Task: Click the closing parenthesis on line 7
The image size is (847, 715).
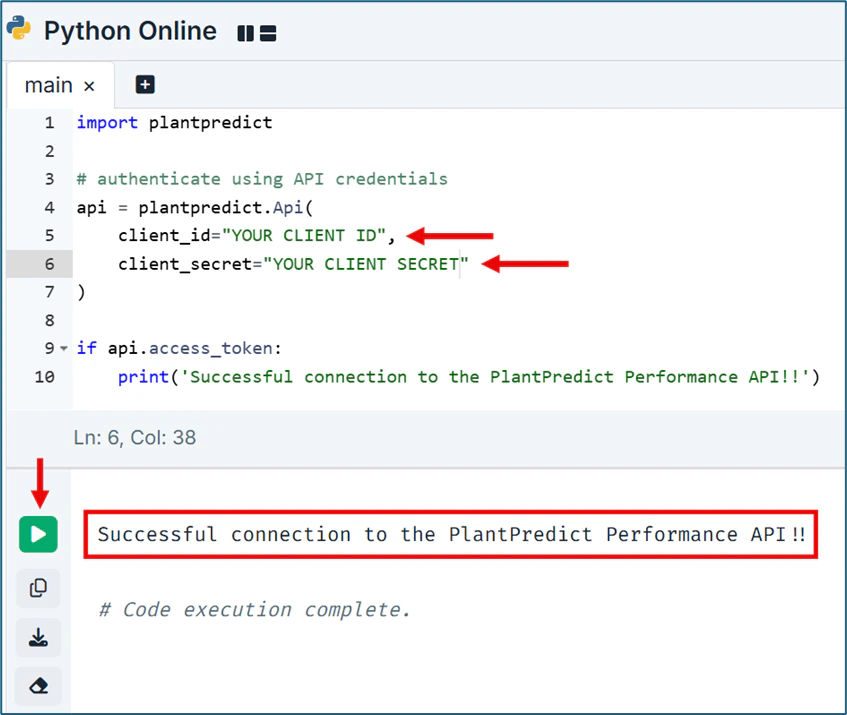Action: coord(81,292)
